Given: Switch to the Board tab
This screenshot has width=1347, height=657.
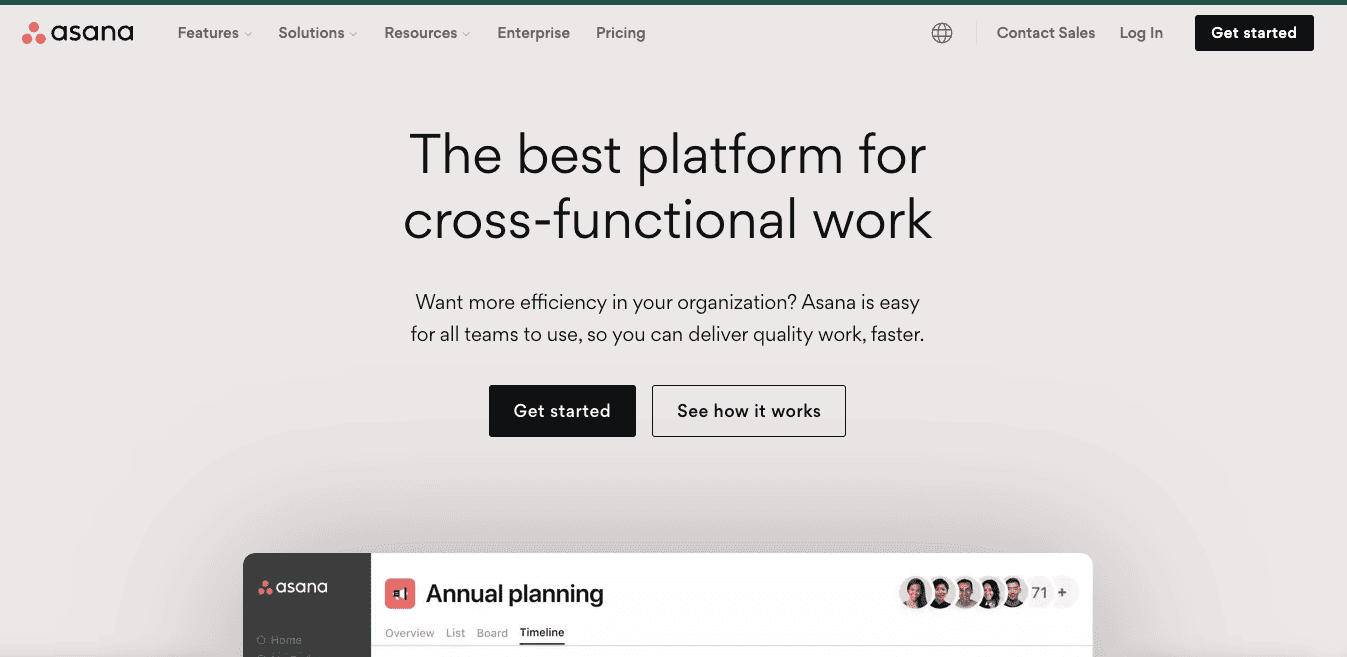Looking at the screenshot, I should [492, 632].
